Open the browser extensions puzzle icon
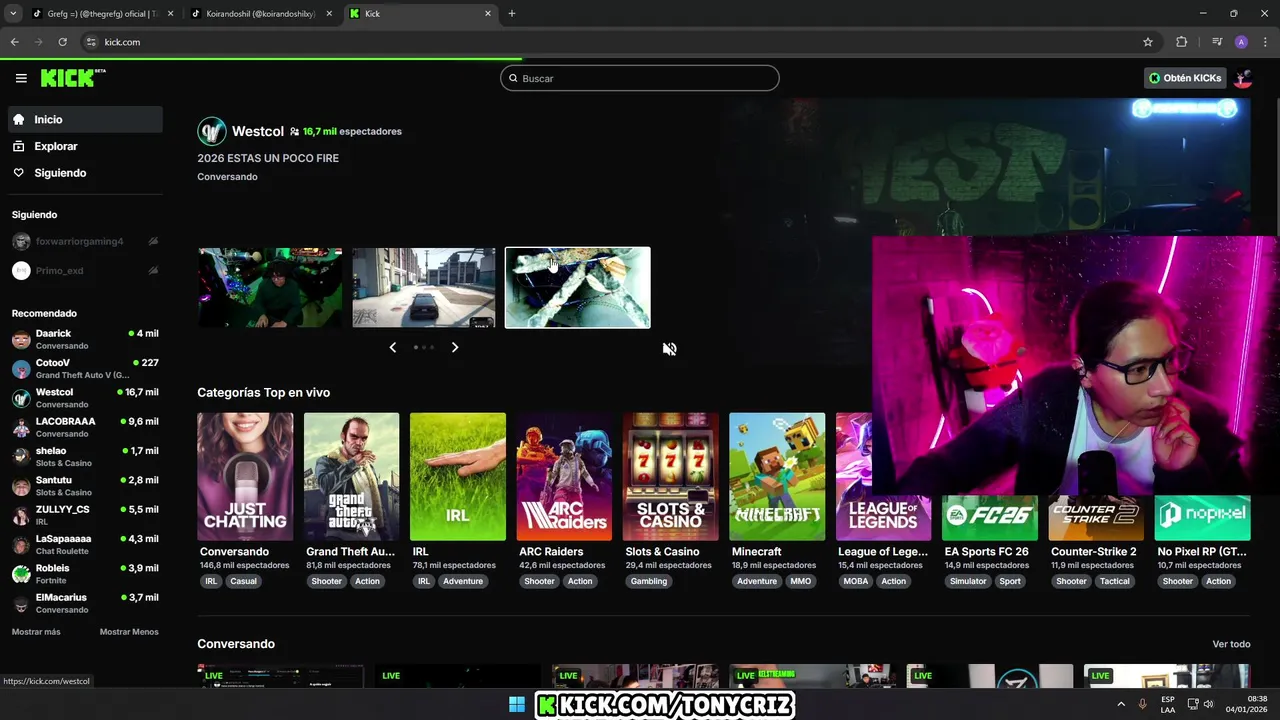This screenshot has height=720, width=1280. [1182, 42]
